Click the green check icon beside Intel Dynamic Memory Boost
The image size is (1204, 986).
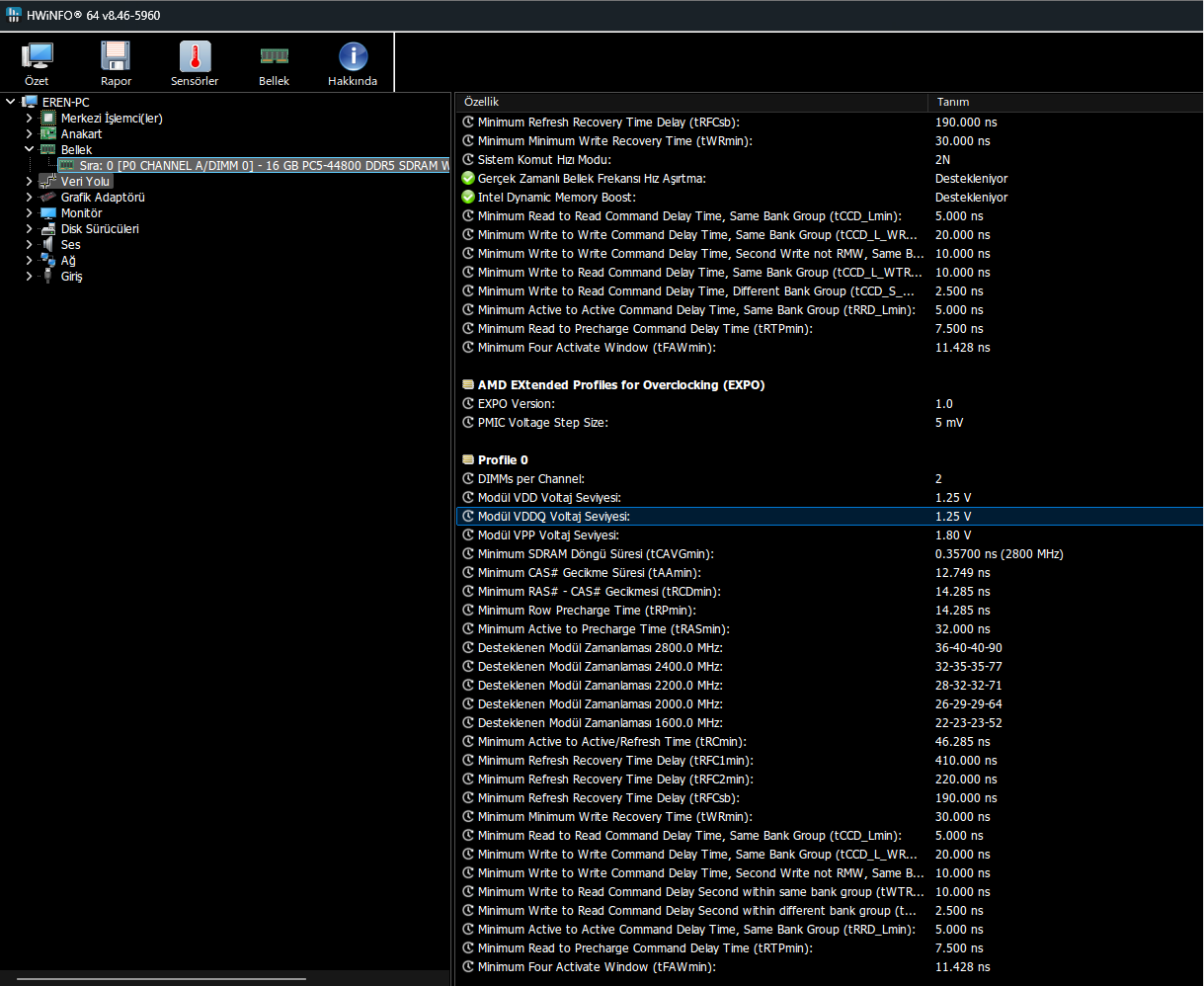click(x=468, y=197)
